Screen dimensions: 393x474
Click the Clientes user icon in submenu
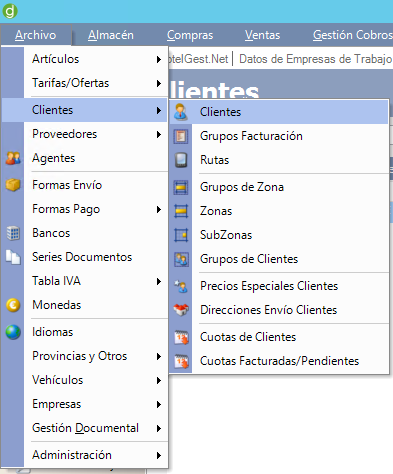pyautogui.click(x=181, y=112)
